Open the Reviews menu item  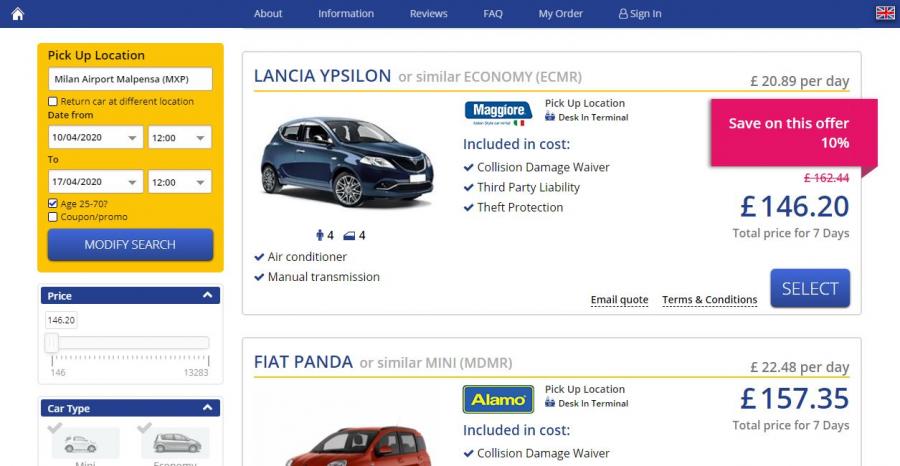click(x=428, y=14)
